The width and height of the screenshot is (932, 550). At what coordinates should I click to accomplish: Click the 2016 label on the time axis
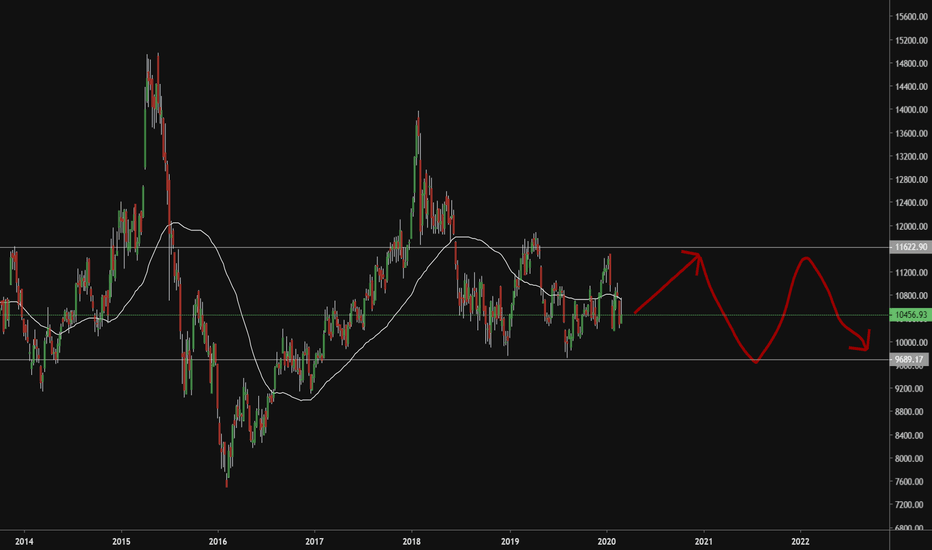pos(218,541)
